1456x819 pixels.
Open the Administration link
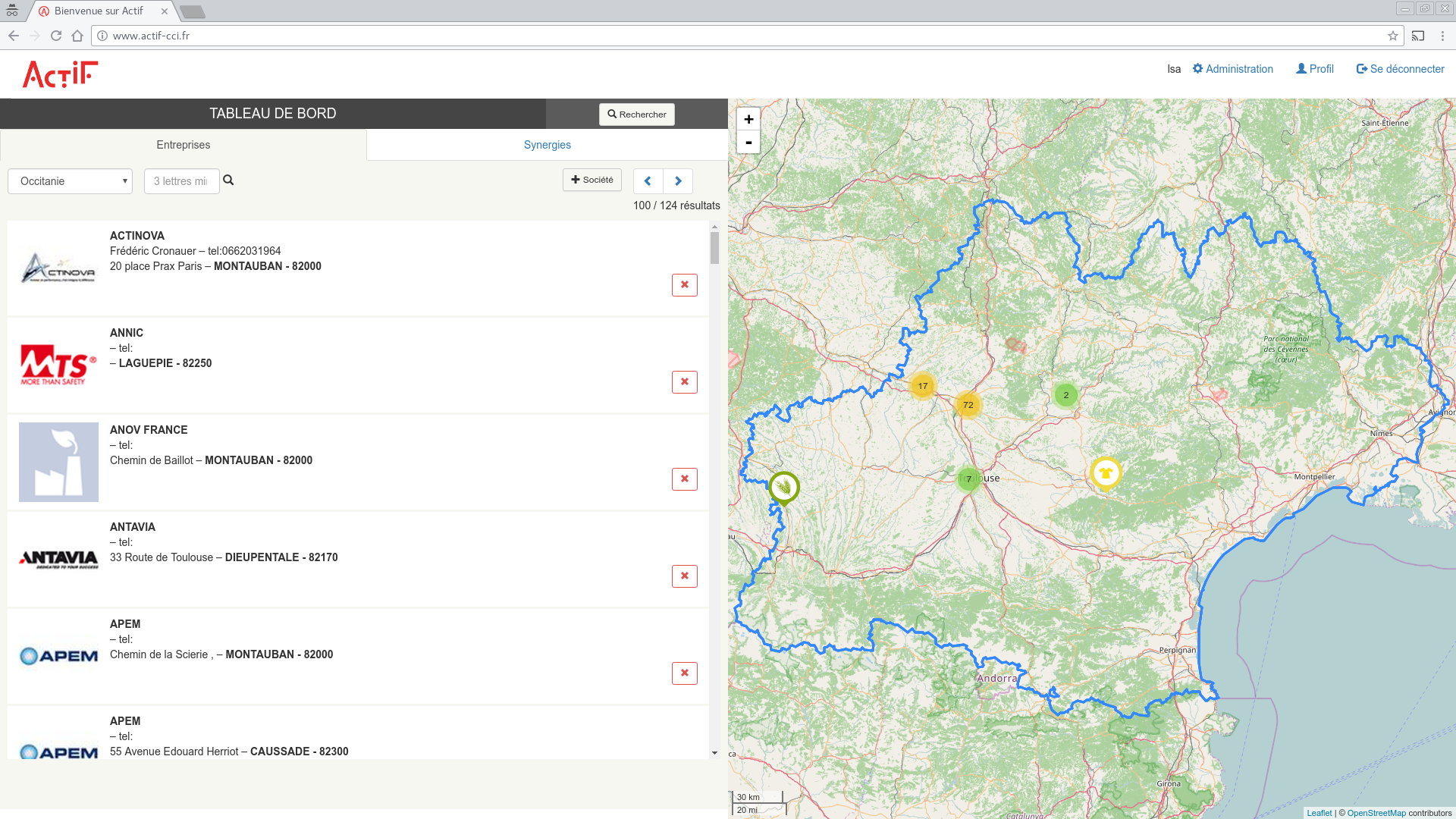tap(1232, 69)
